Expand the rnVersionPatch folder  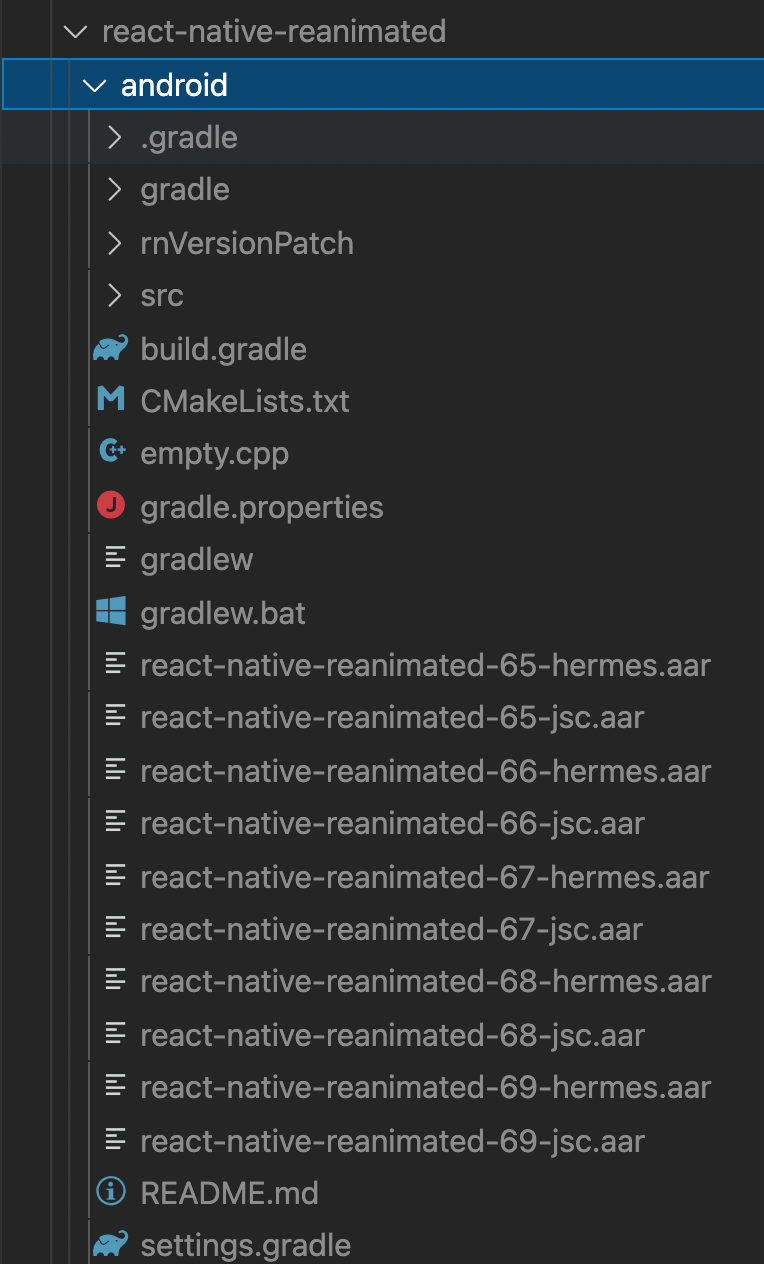[x=113, y=242]
